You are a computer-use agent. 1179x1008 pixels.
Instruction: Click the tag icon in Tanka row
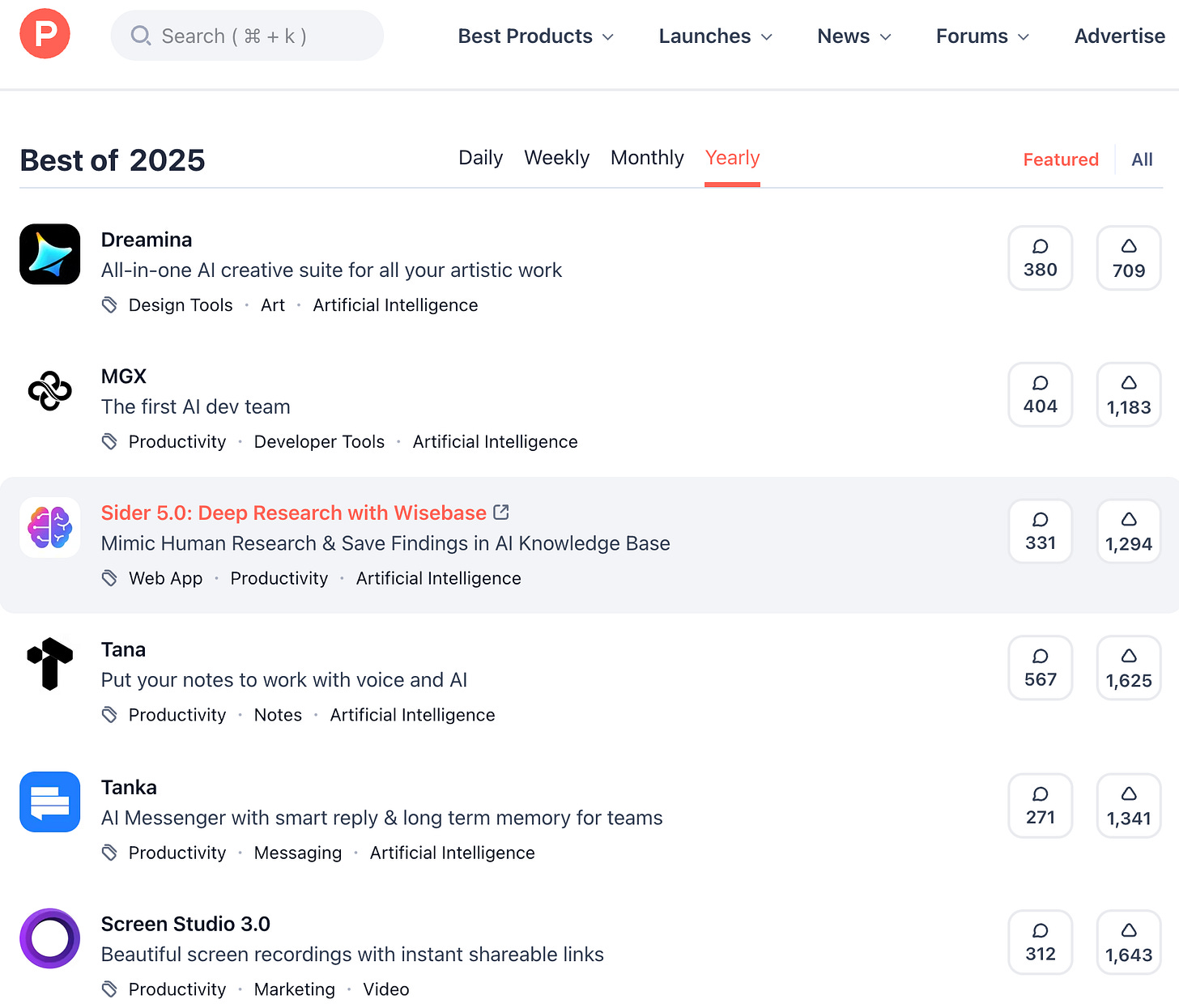click(x=109, y=853)
